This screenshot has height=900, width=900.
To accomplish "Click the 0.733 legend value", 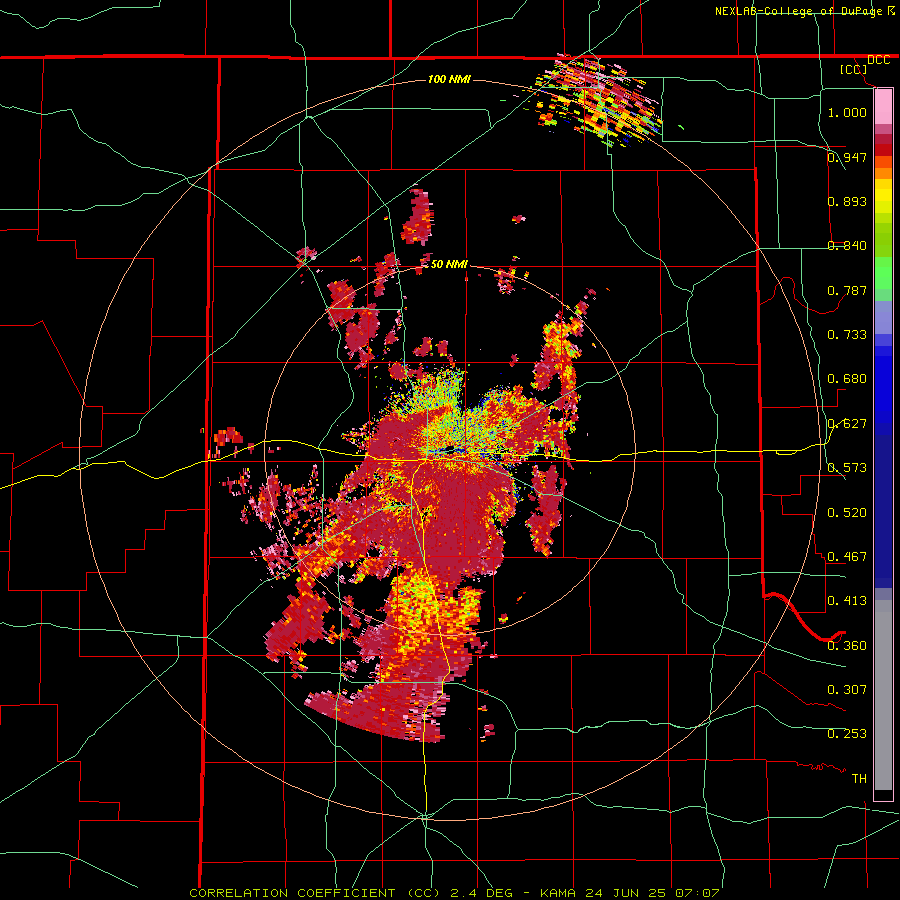I will 847,334.
